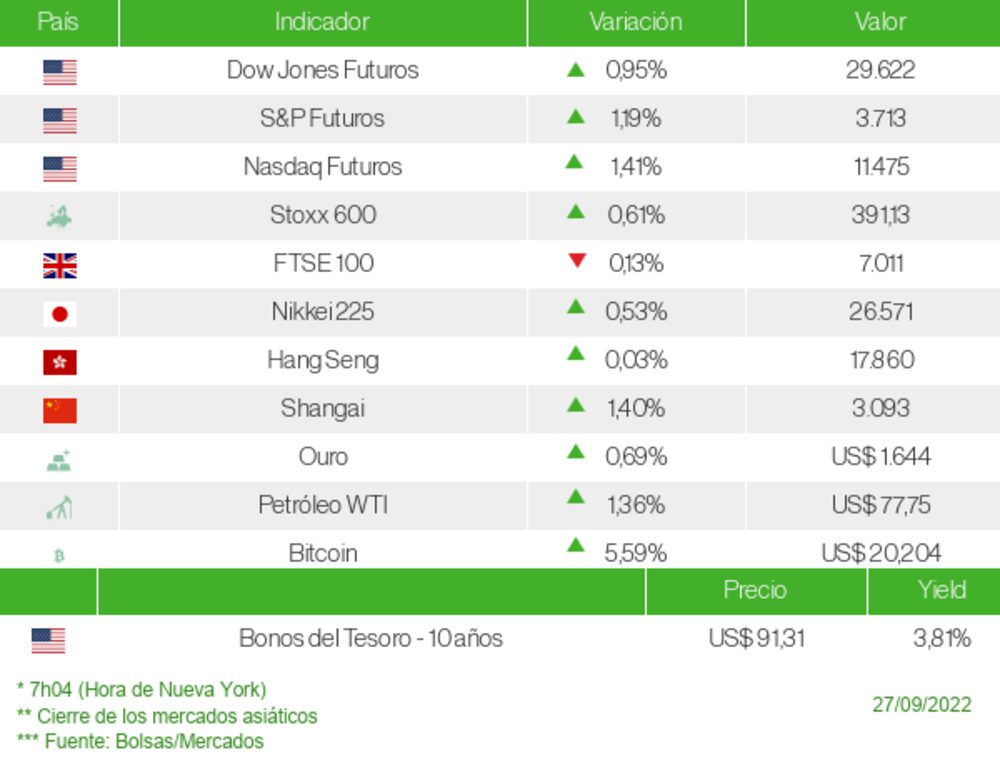
Task: Click the oil pump icon for Petróleo WTI
Action: tap(60, 508)
